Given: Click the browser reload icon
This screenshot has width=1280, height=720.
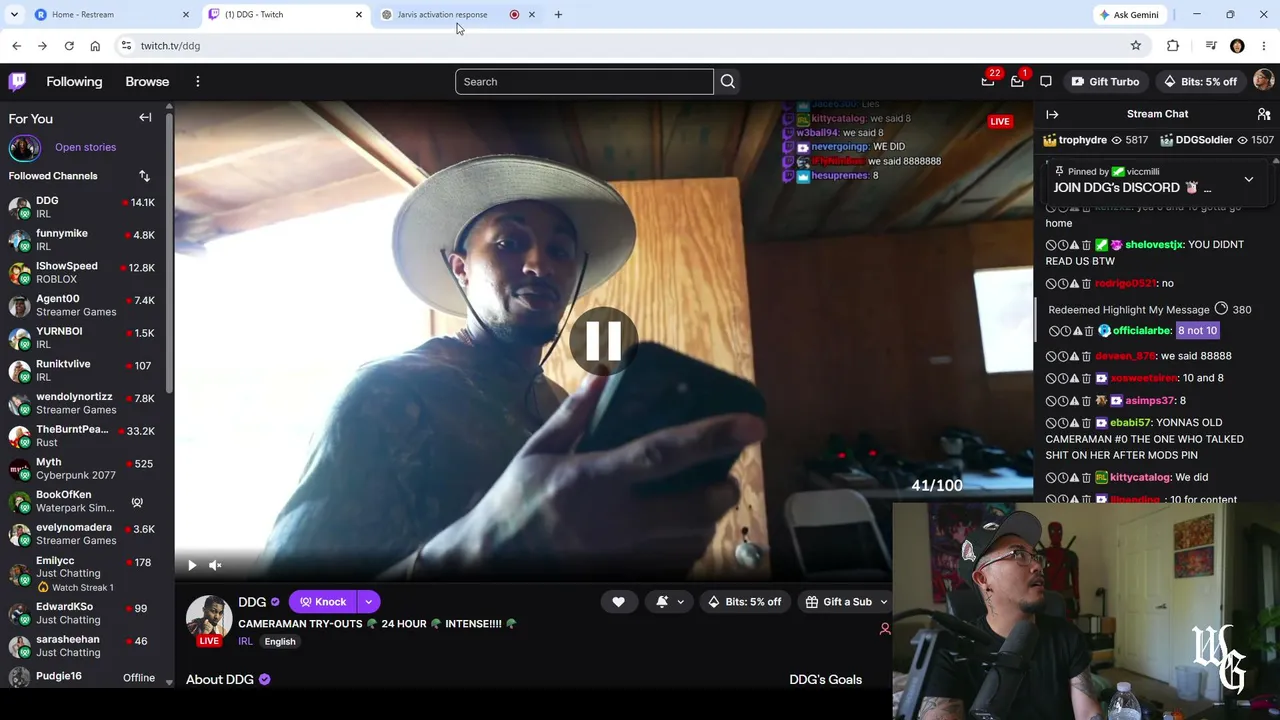Looking at the screenshot, I should click(x=69, y=45).
